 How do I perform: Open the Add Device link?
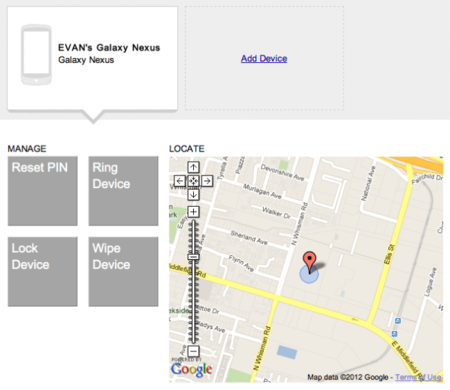click(264, 59)
